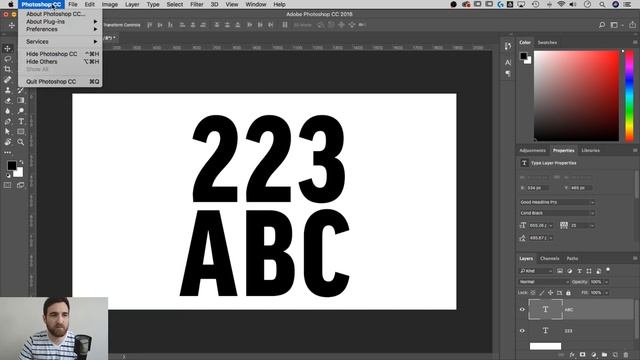Select the Gradient tool
Screen dimensions: 640x360
coord(20,100)
